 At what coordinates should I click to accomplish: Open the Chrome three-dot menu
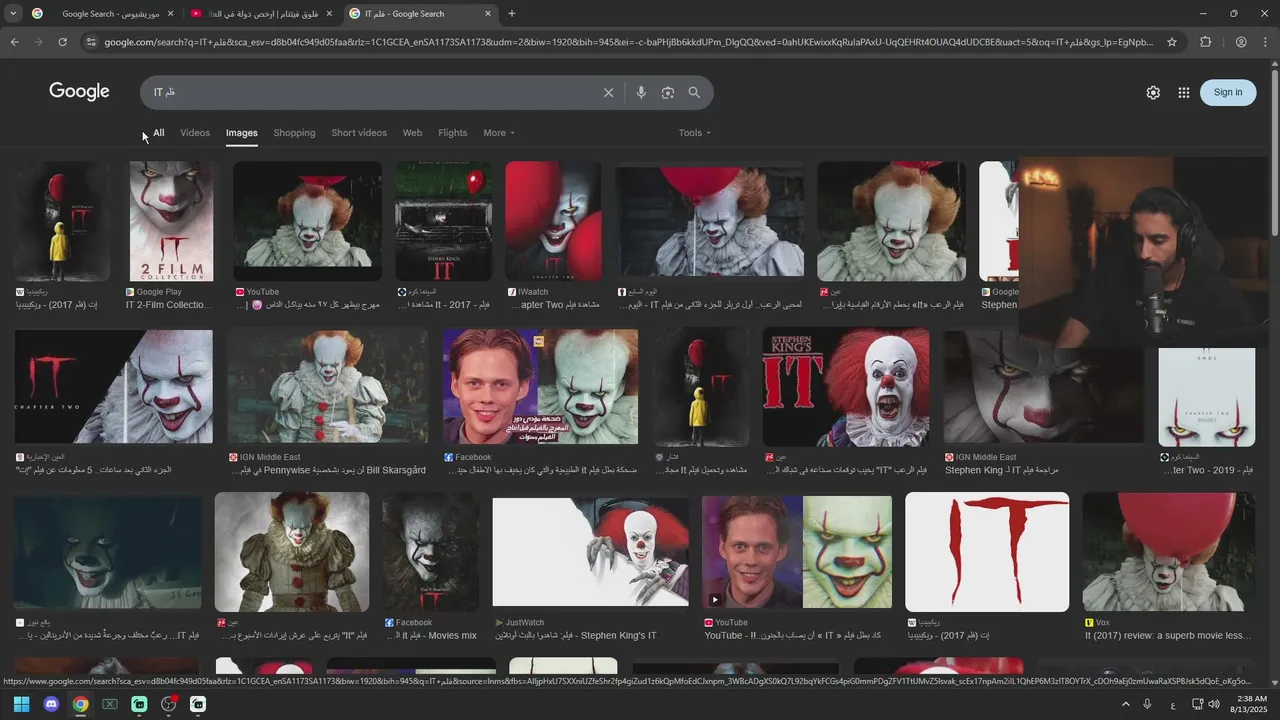pos(1265,42)
